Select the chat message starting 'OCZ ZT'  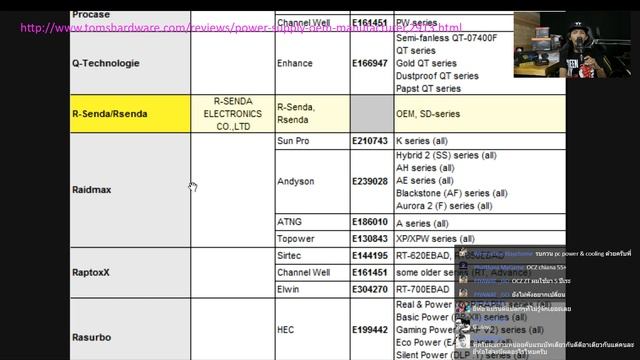tap(541, 281)
